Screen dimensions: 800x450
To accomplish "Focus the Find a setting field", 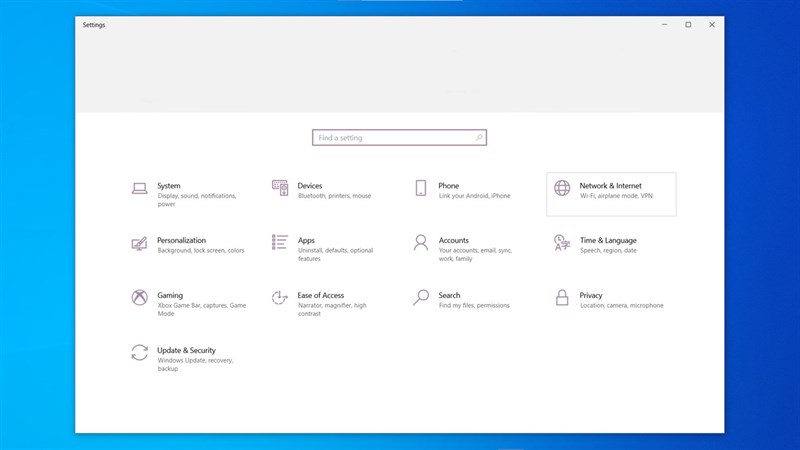I will [x=399, y=138].
